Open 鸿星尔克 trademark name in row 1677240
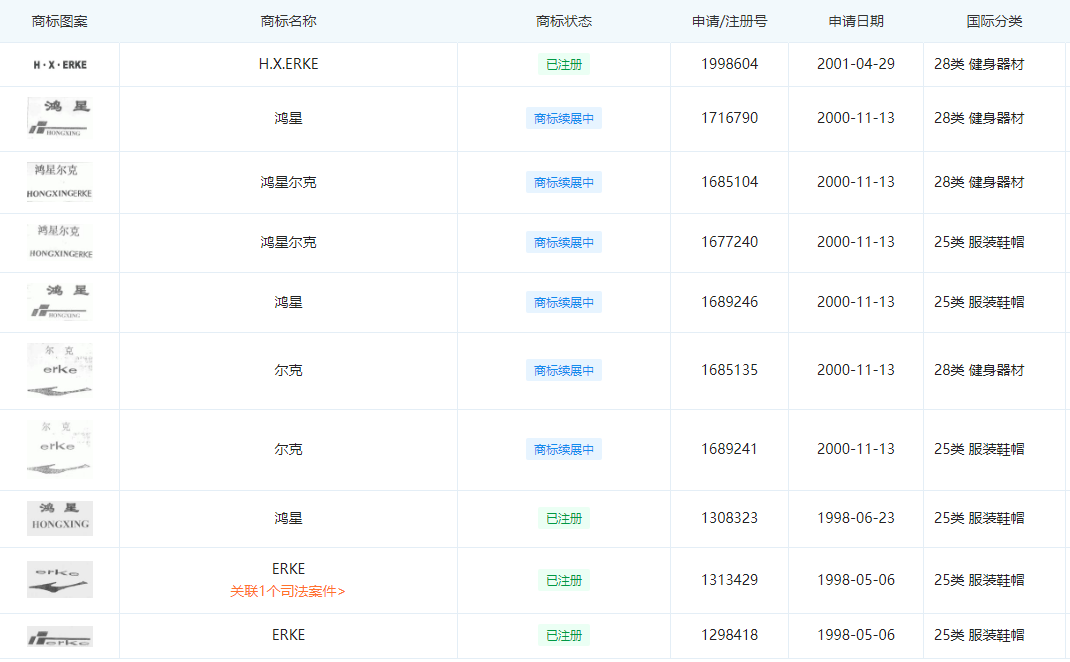Screen dimensions: 1070x662 289,242
